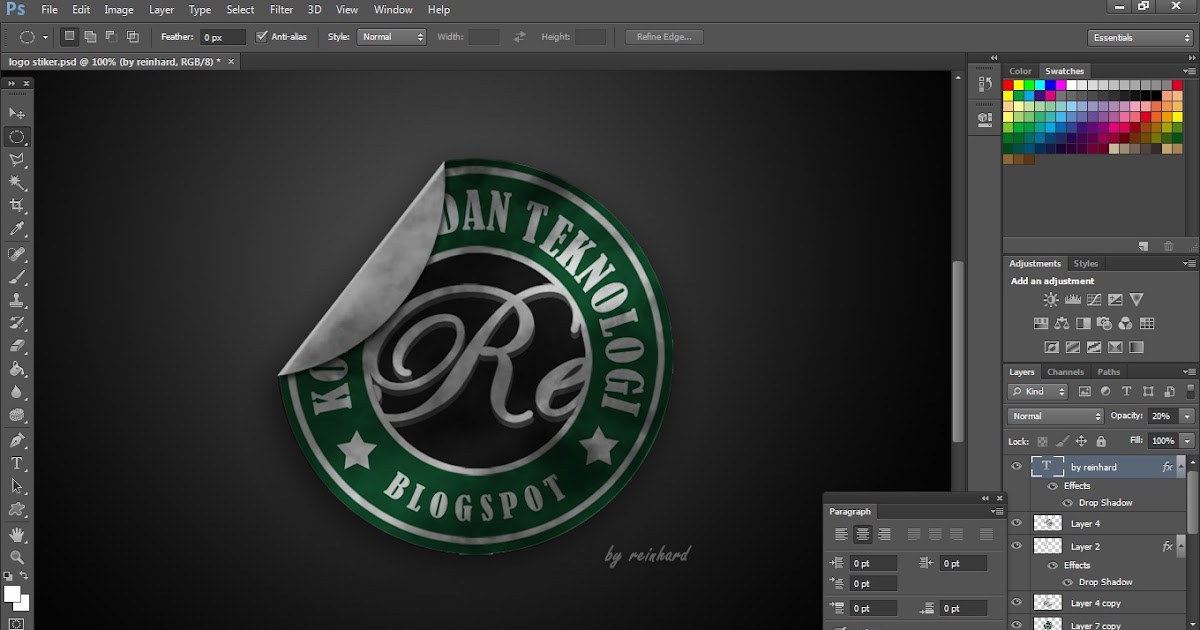Add a Curves adjustment layer
The height and width of the screenshot is (630, 1200).
coord(1093,300)
